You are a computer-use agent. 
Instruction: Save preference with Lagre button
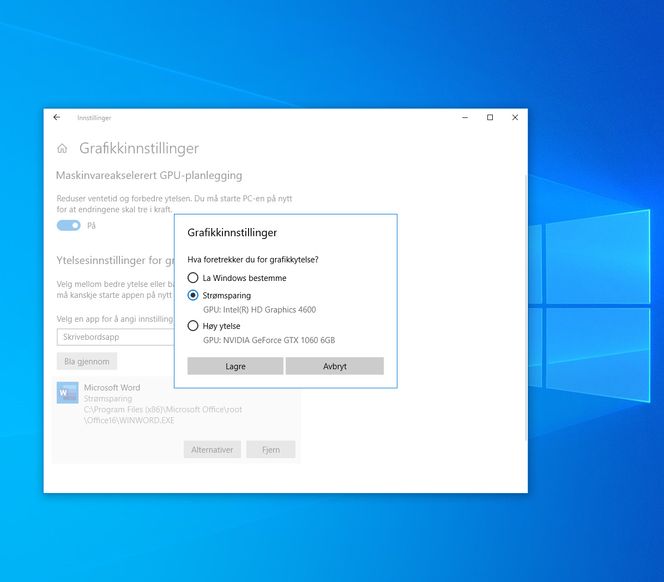(235, 366)
